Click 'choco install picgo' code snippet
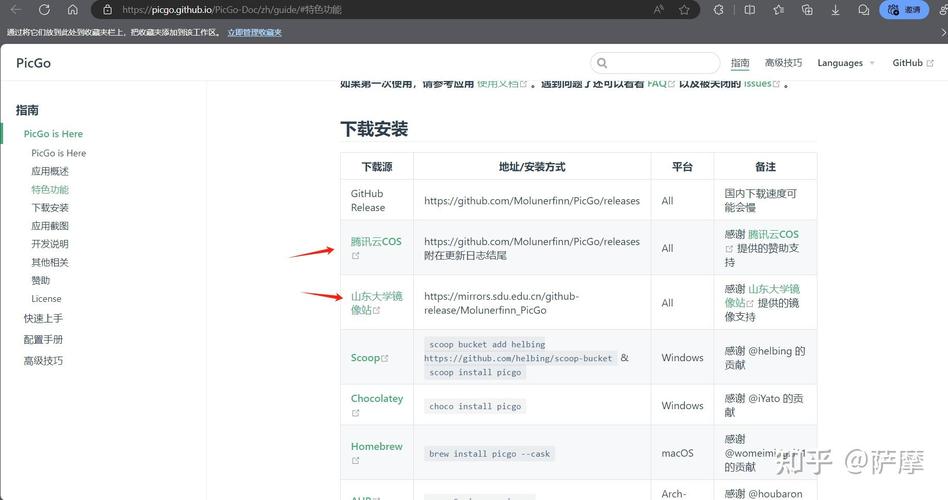This screenshot has width=948, height=500. point(475,406)
